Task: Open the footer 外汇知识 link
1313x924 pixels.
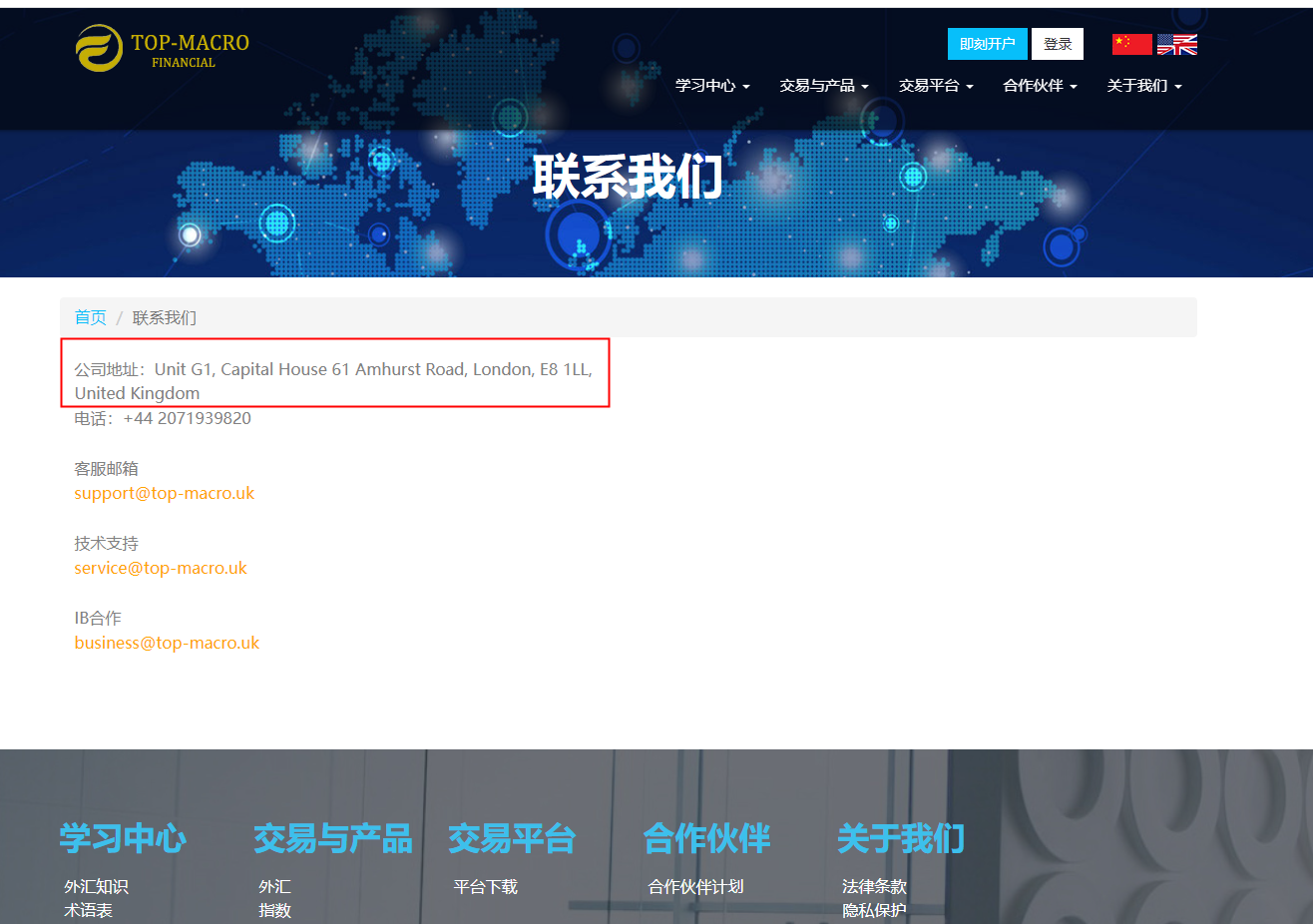Action: pyautogui.click(x=97, y=886)
